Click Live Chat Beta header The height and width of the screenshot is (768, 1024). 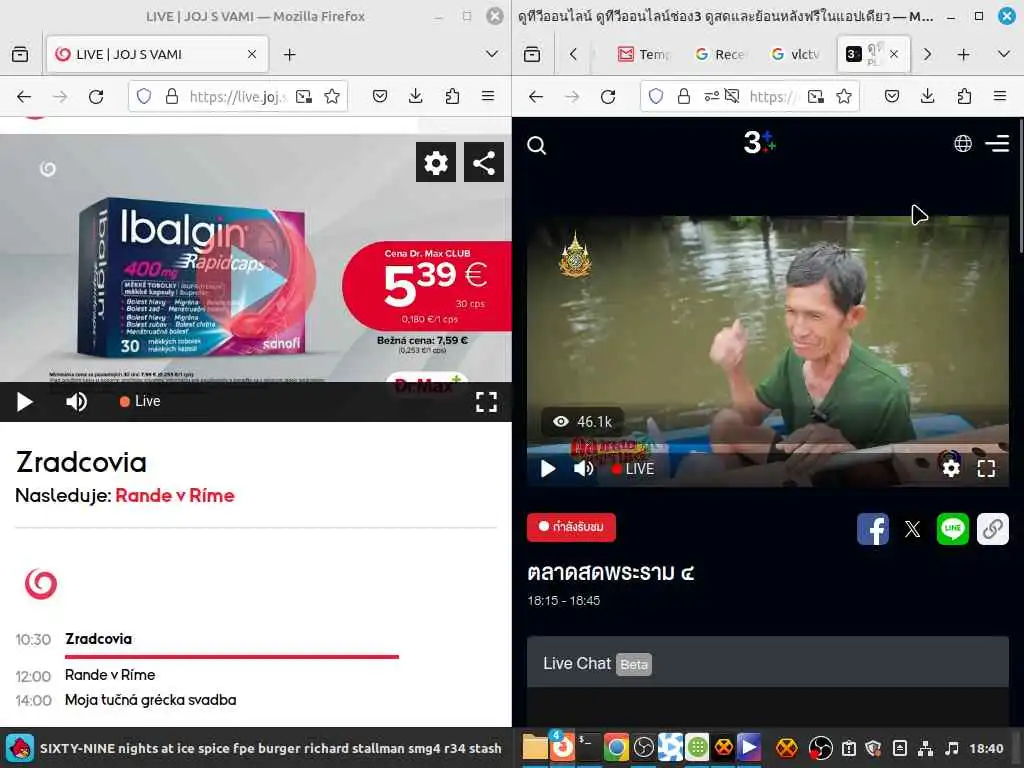pyautogui.click(x=768, y=663)
